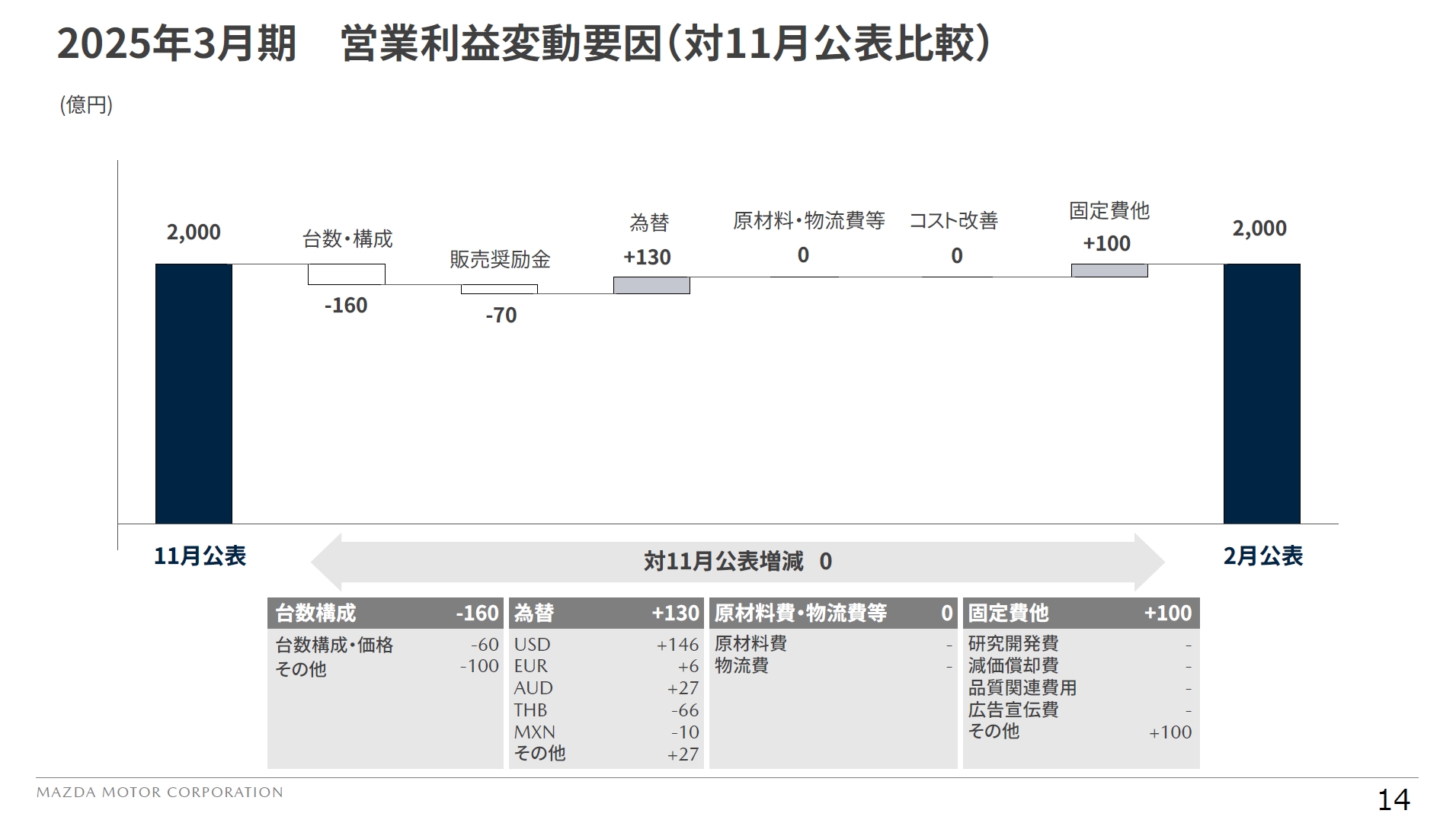Select the 台数・構成 -160 bar segment
1456x820 pixels.
click(x=347, y=274)
